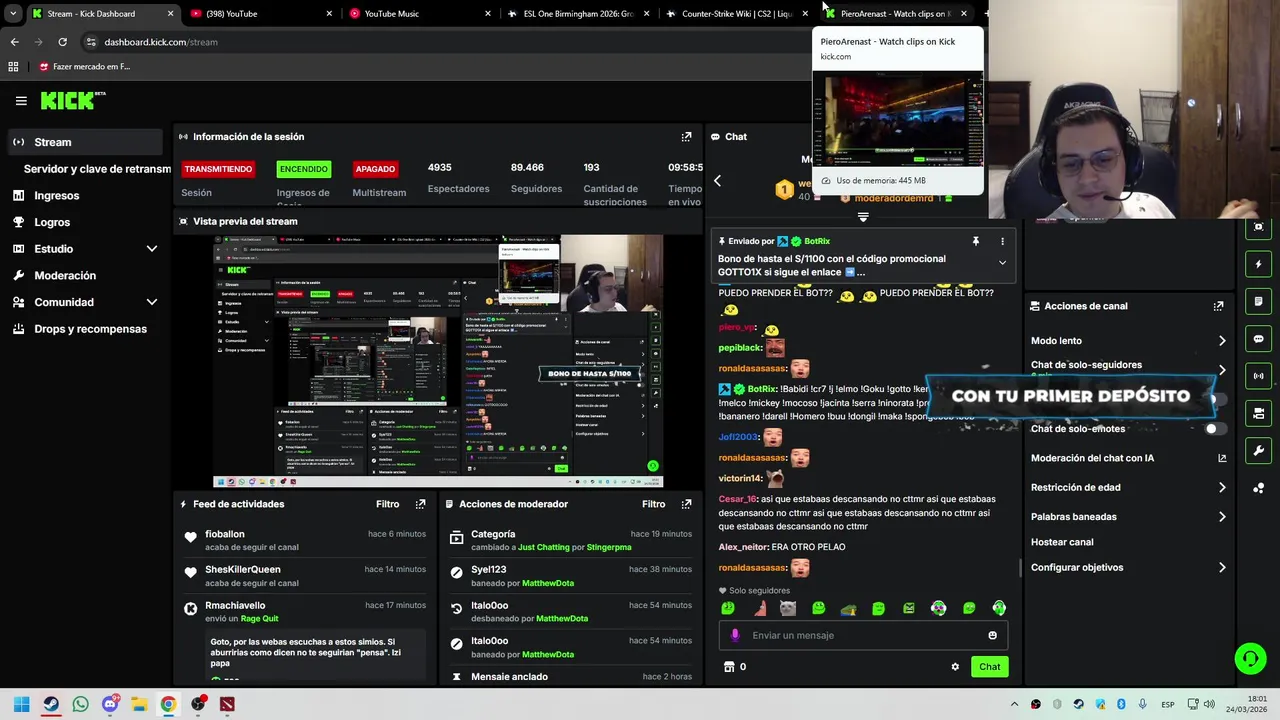Viewport: 1280px width, 720px height.
Task: Click the pin icon on BotRix message
Action: [x=975, y=241]
